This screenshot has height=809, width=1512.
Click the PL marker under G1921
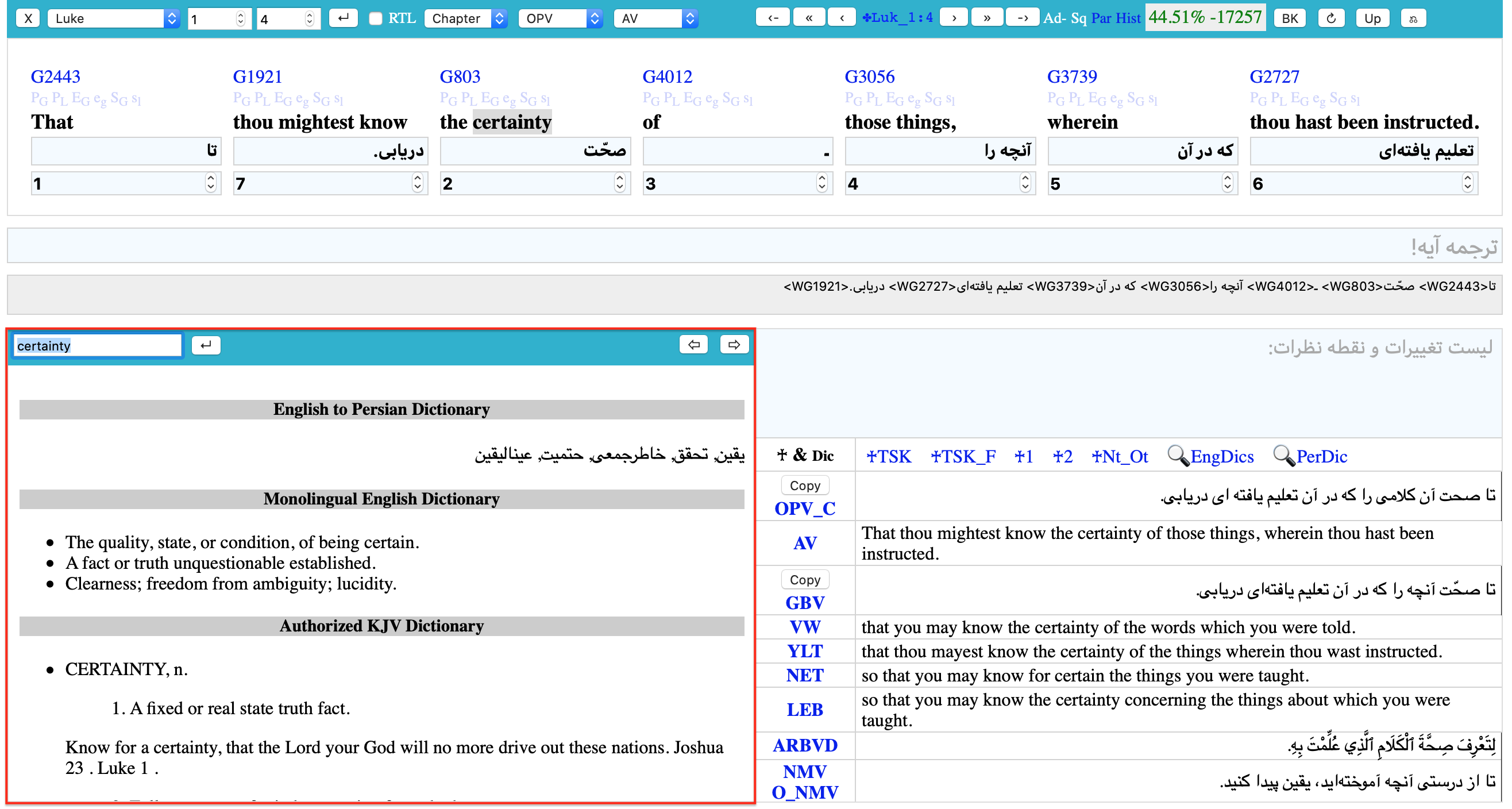tap(262, 99)
